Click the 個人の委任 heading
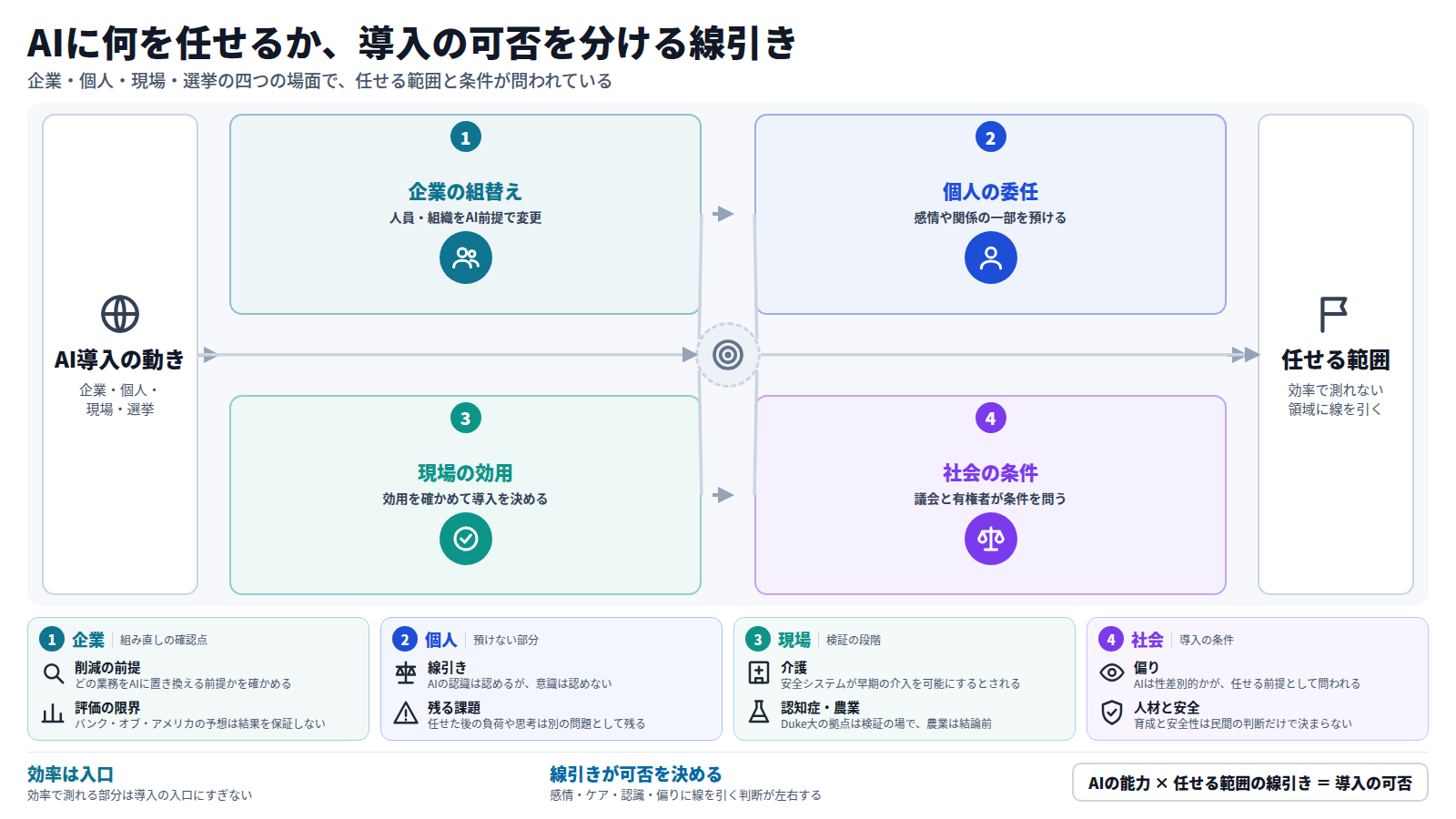The width and height of the screenshot is (1456, 819). point(990,192)
